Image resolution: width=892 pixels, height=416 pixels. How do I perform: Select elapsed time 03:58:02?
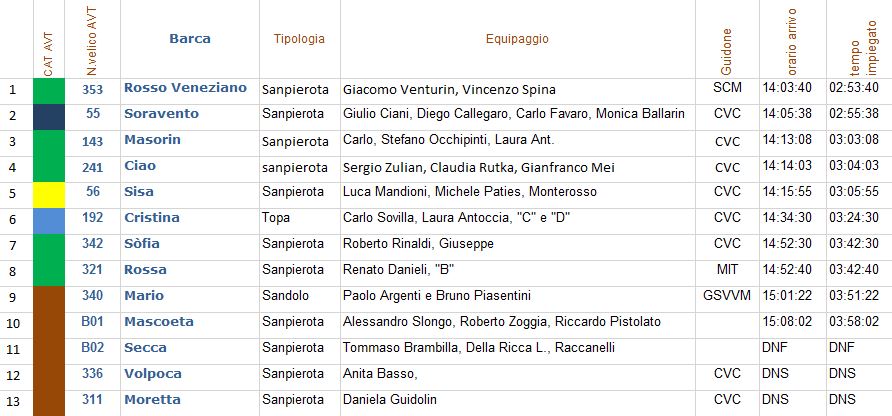click(854, 322)
